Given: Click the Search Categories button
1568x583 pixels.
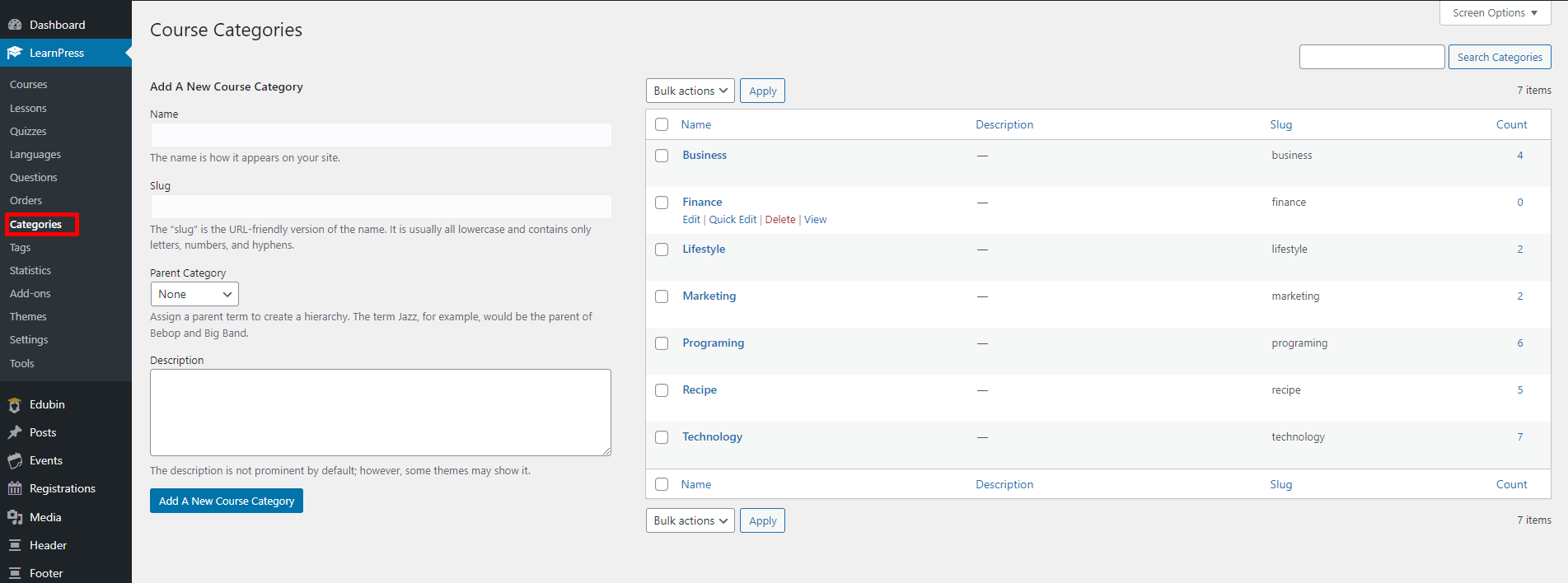Looking at the screenshot, I should [x=1499, y=57].
